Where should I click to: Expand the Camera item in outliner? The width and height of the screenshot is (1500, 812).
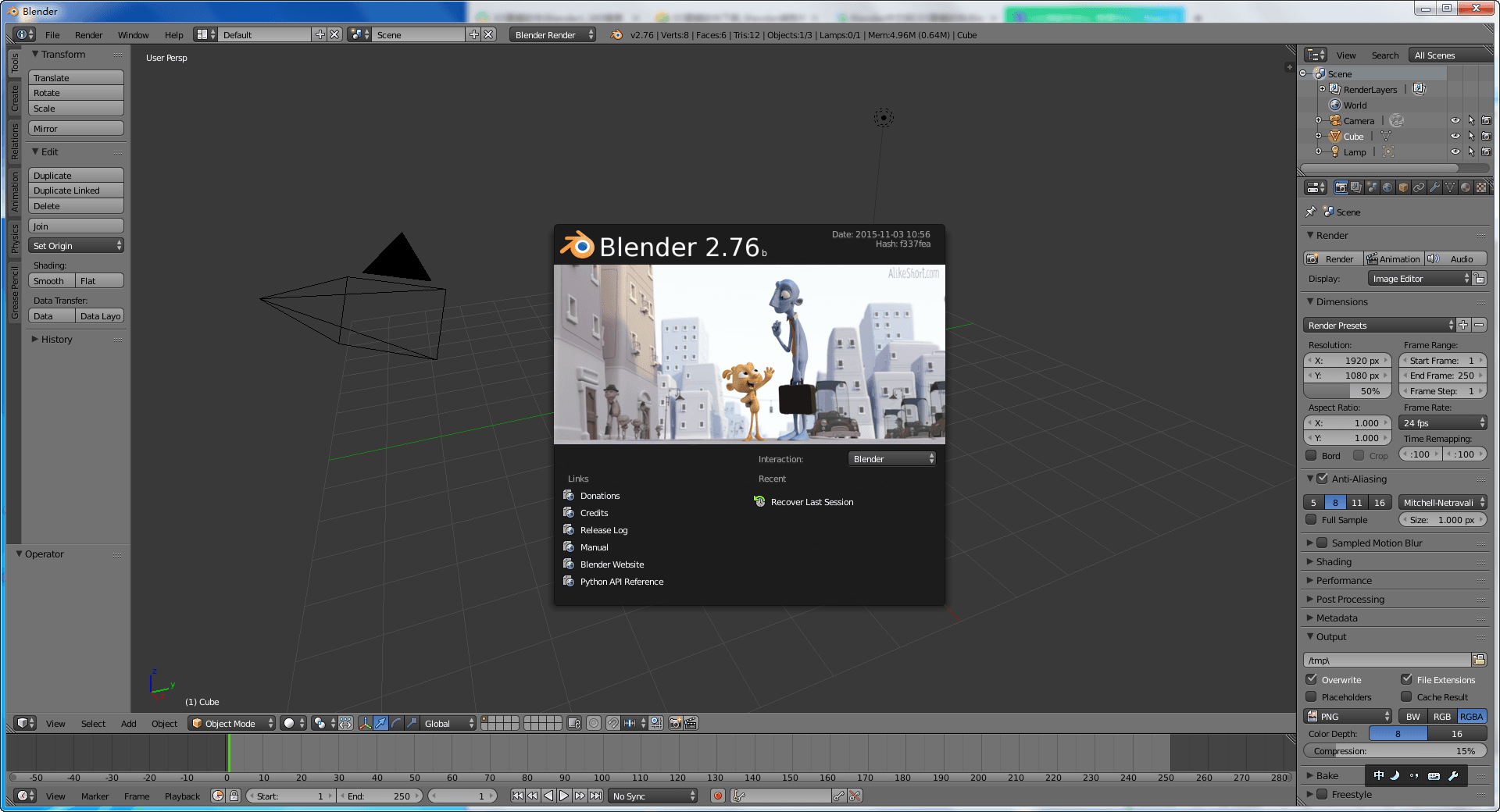[1318, 120]
